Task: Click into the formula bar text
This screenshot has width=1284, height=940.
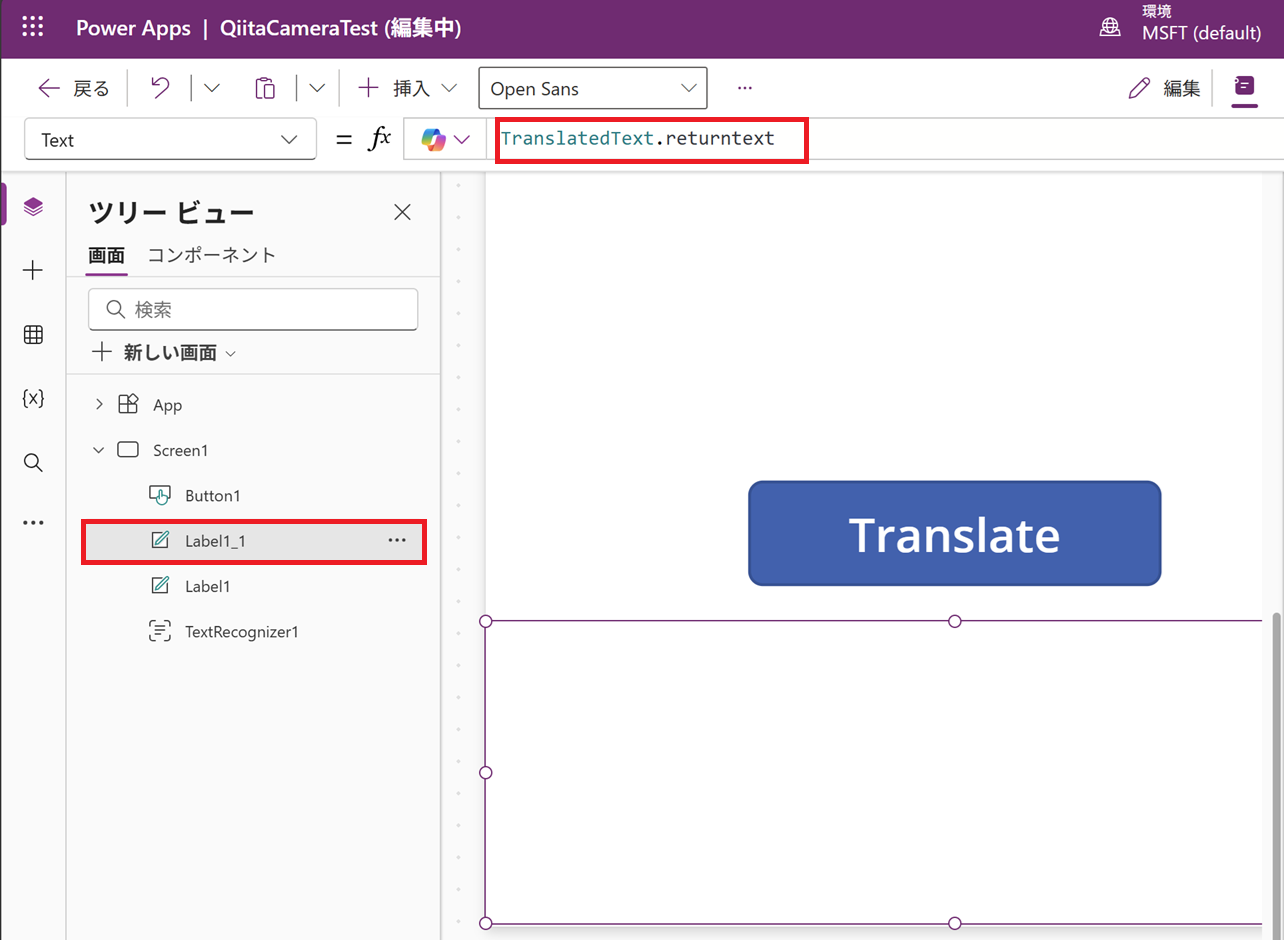Action: (x=638, y=139)
